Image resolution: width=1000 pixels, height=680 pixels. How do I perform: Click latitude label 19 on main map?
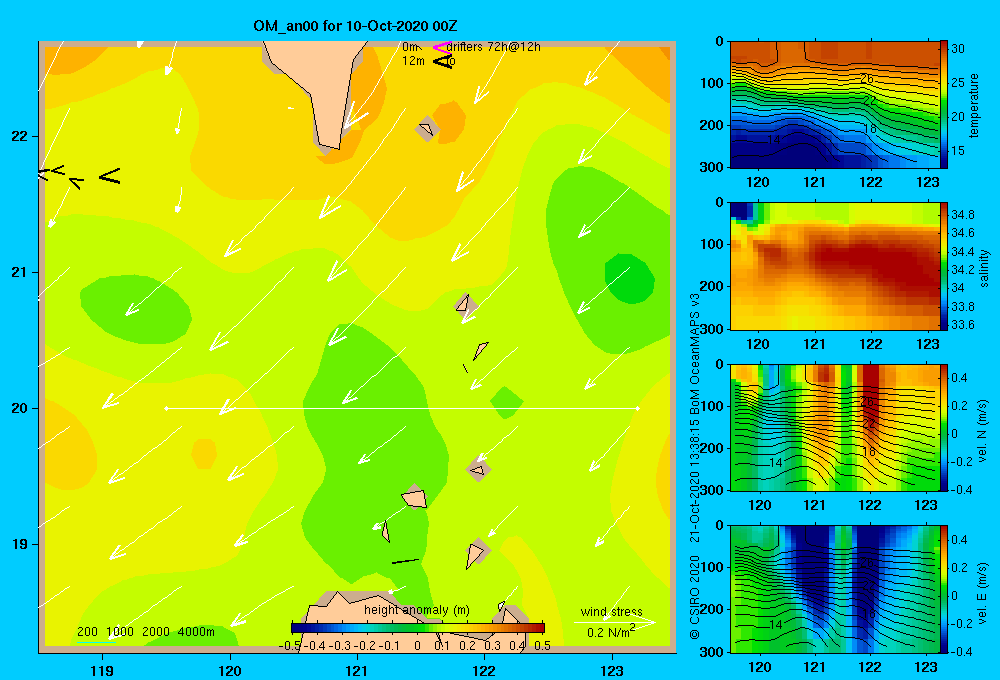(19, 544)
